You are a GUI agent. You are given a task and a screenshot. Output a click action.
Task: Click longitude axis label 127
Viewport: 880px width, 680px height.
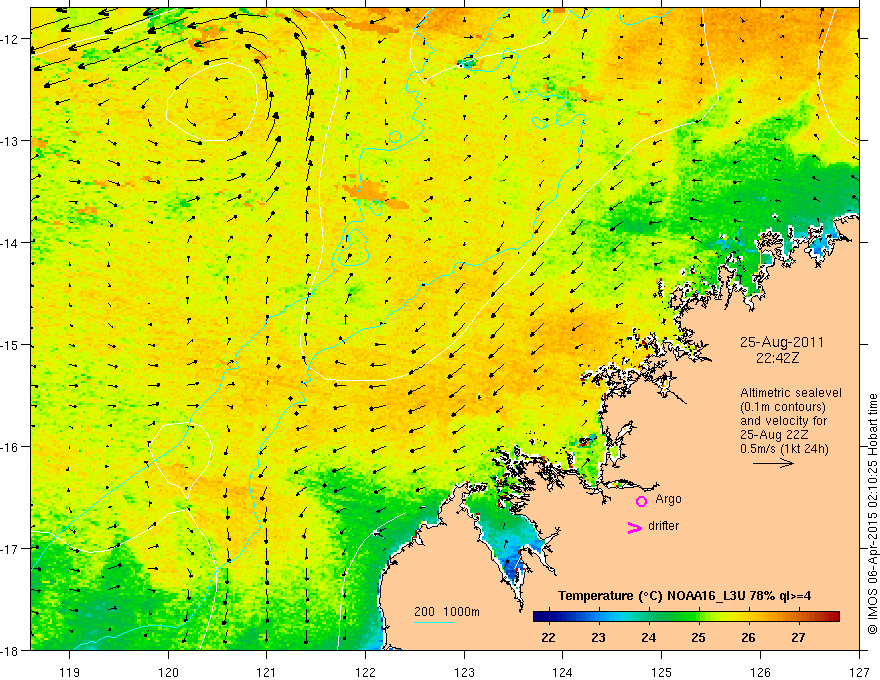pos(859,672)
